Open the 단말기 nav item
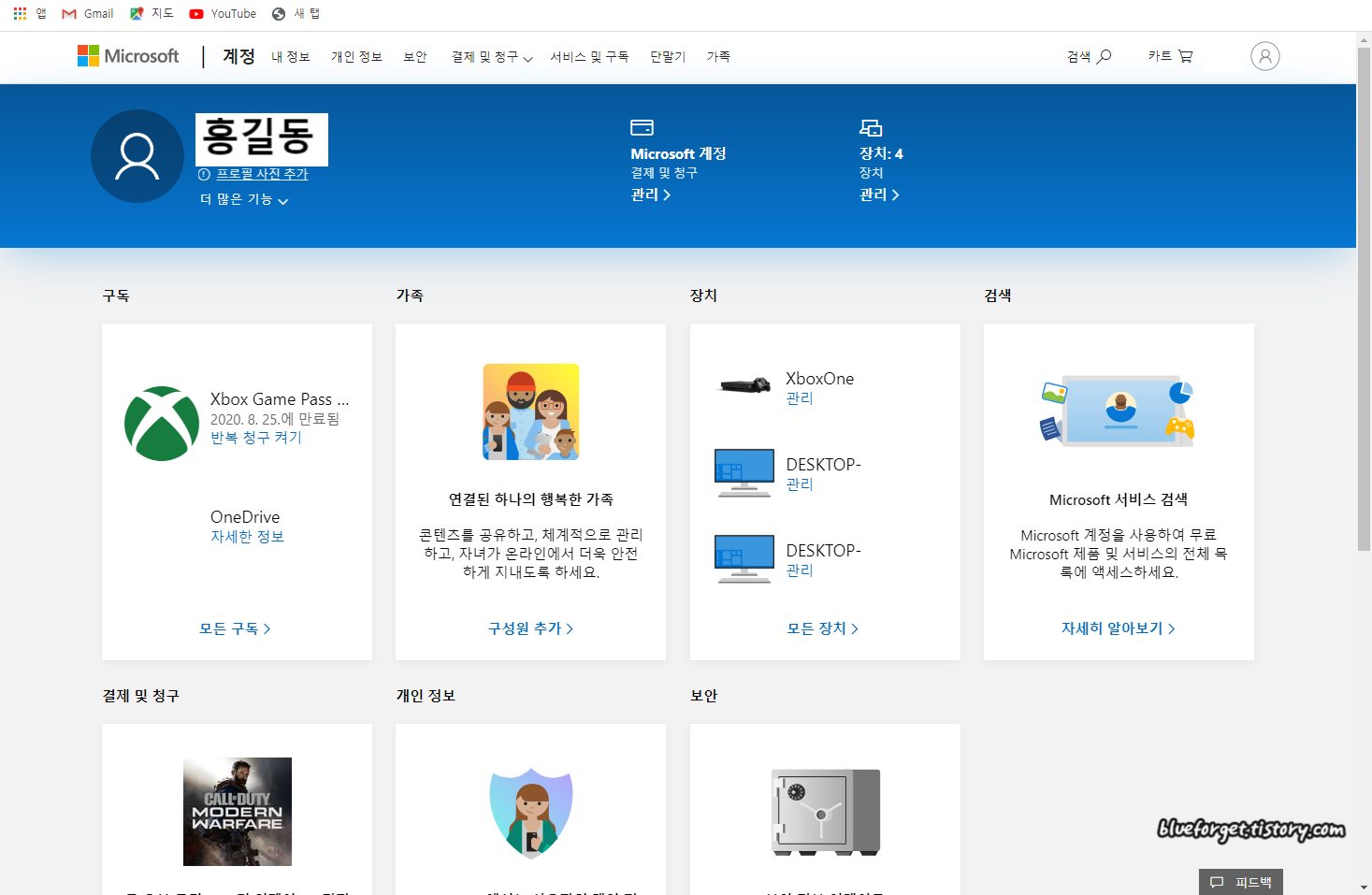This screenshot has width=1372, height=895. (x=668, y=57)
